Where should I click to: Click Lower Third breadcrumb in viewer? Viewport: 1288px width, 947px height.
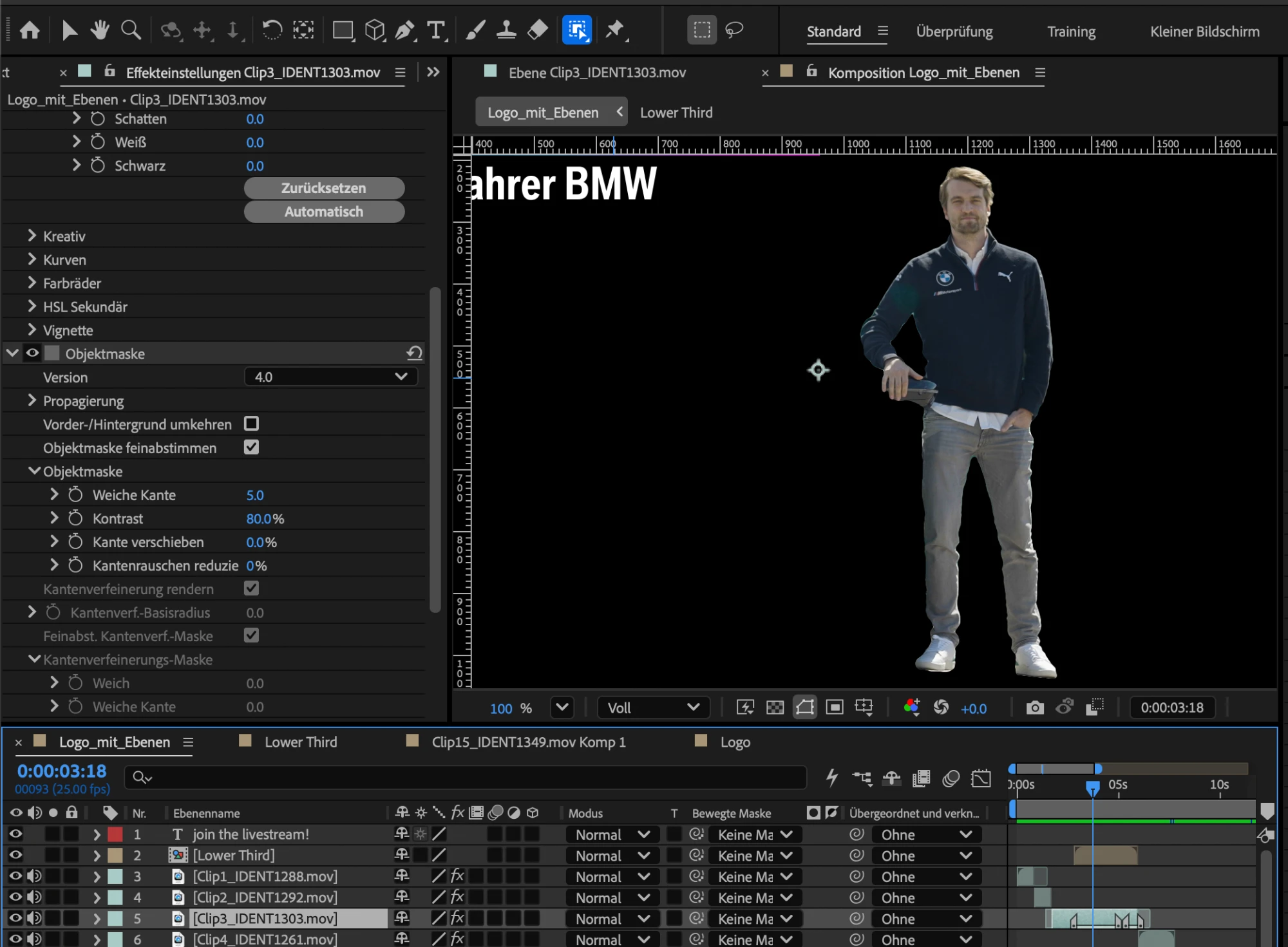pyautogui.click(x=676, y=113)
